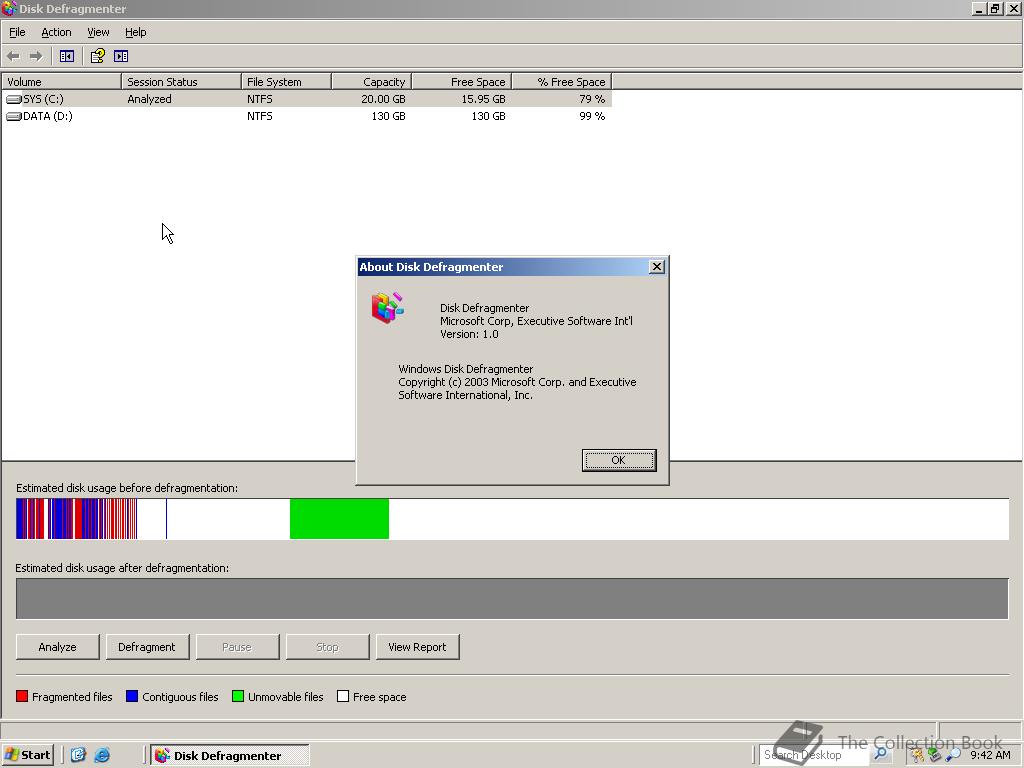
Task: Click the Search Desktop input field
Action: tap(815, 755)
